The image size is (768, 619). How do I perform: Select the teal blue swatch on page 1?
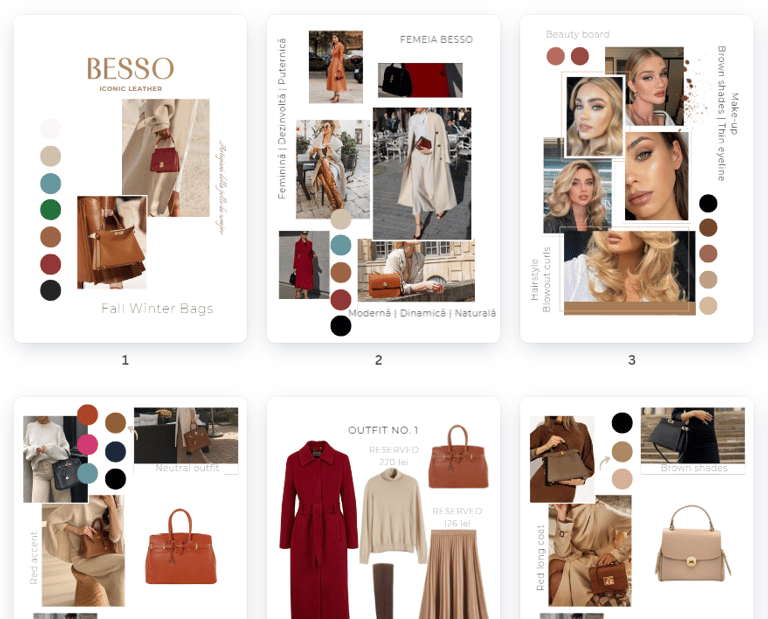[50, 183]
